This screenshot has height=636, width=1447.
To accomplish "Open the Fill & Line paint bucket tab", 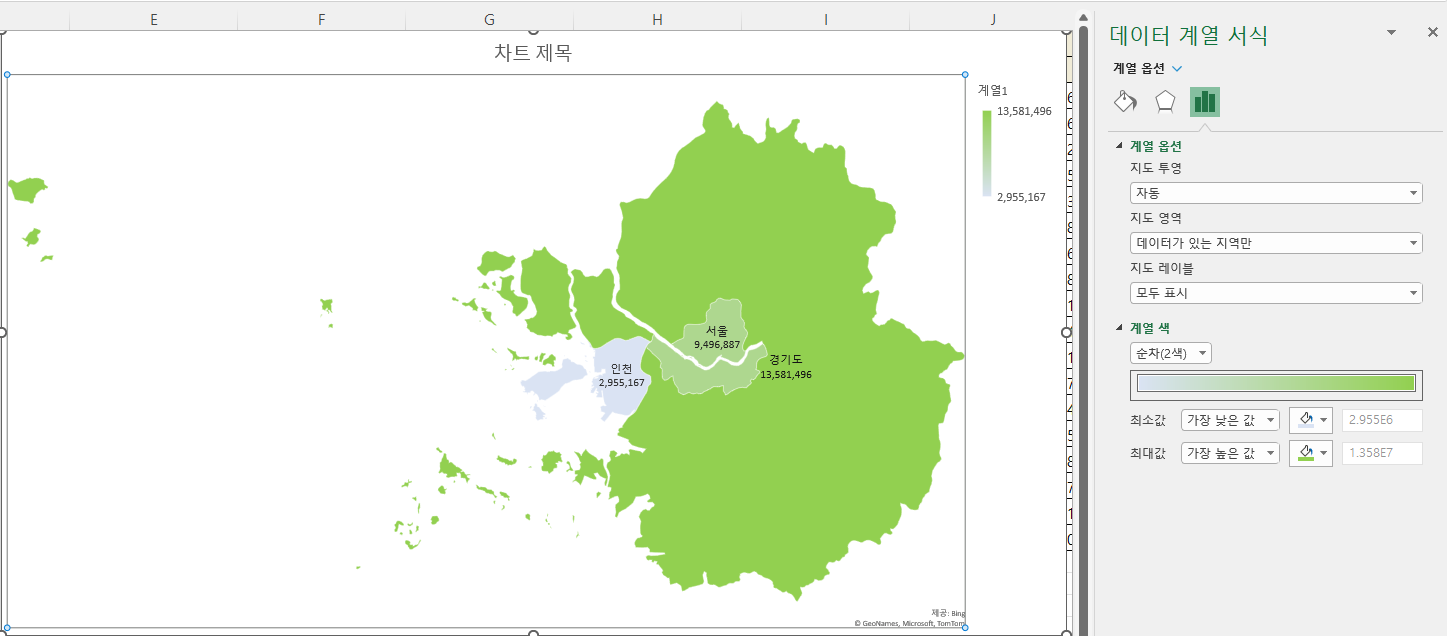I will tap(1126, 102).
